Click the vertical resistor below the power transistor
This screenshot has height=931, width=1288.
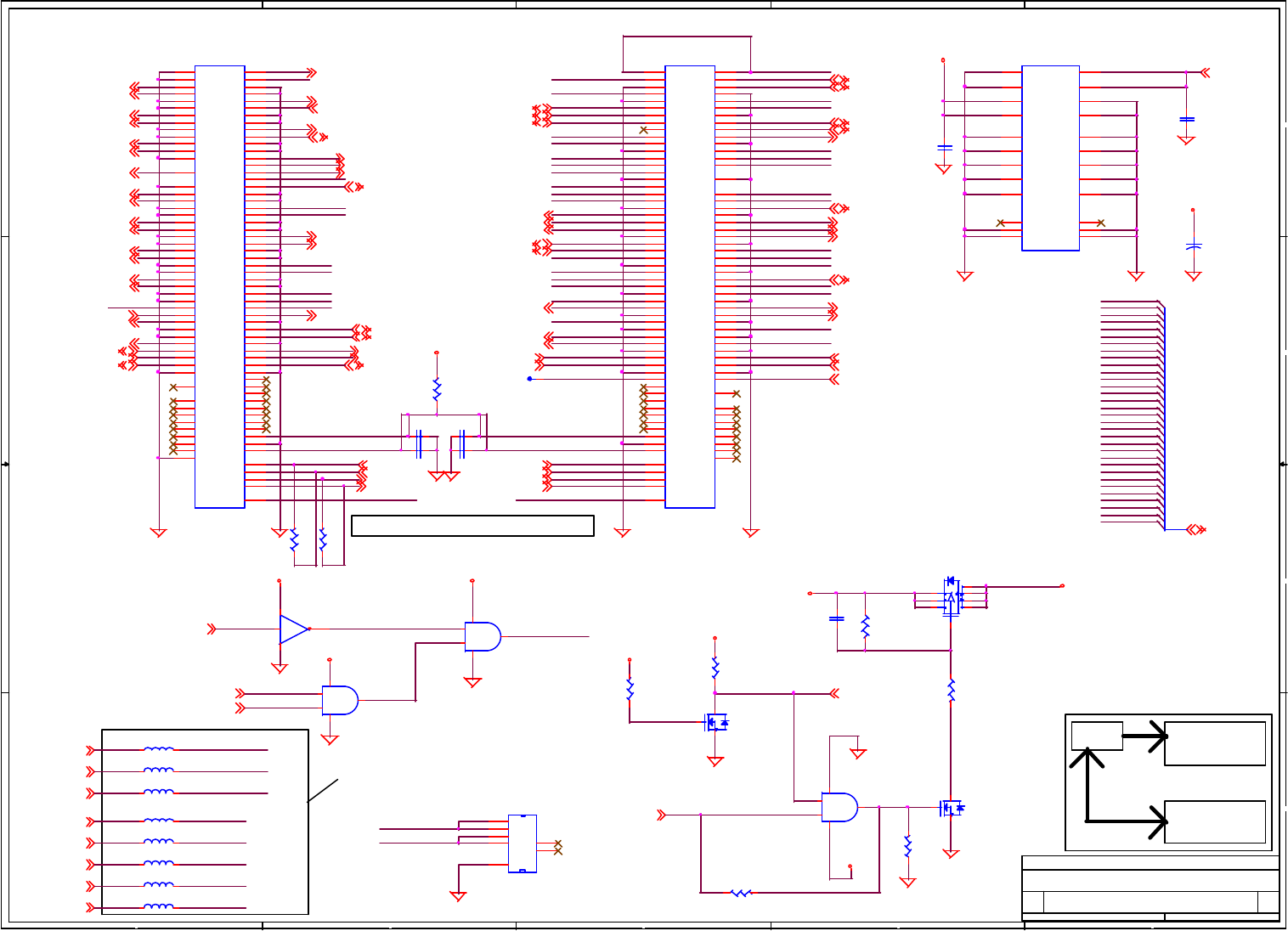(952, 690)
